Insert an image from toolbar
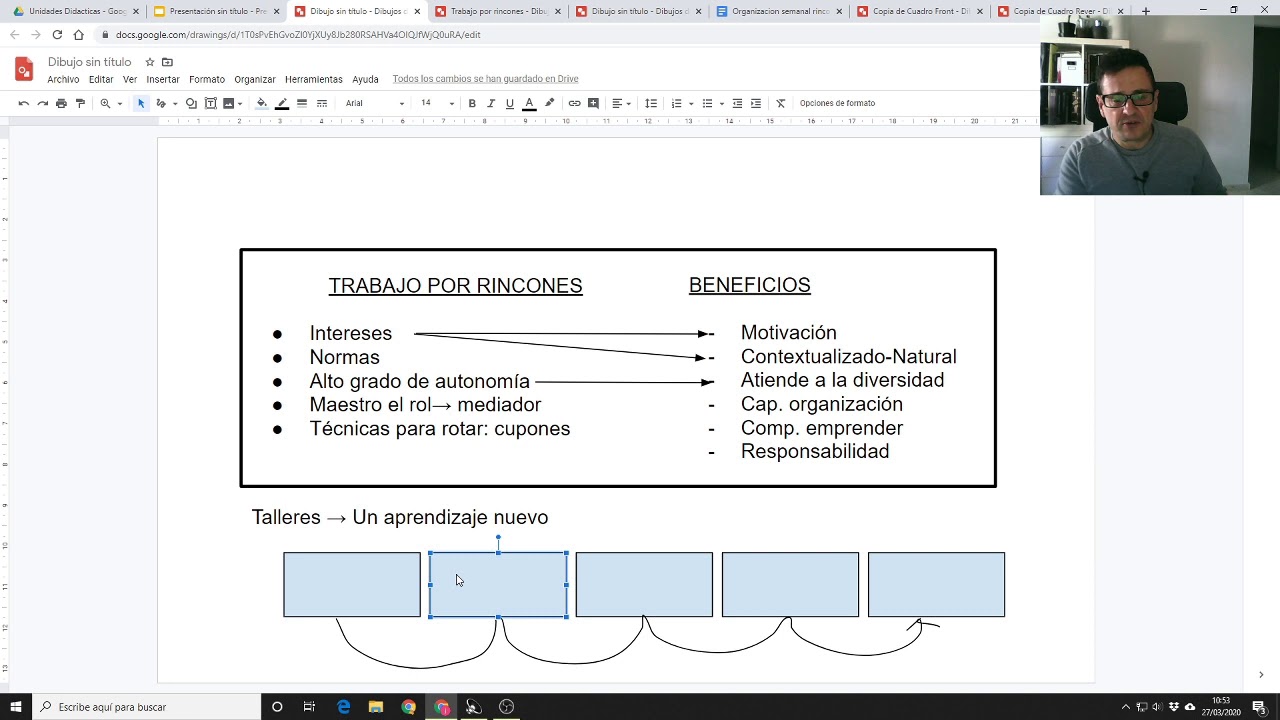 pyautogui.click(x=228, y=103)
